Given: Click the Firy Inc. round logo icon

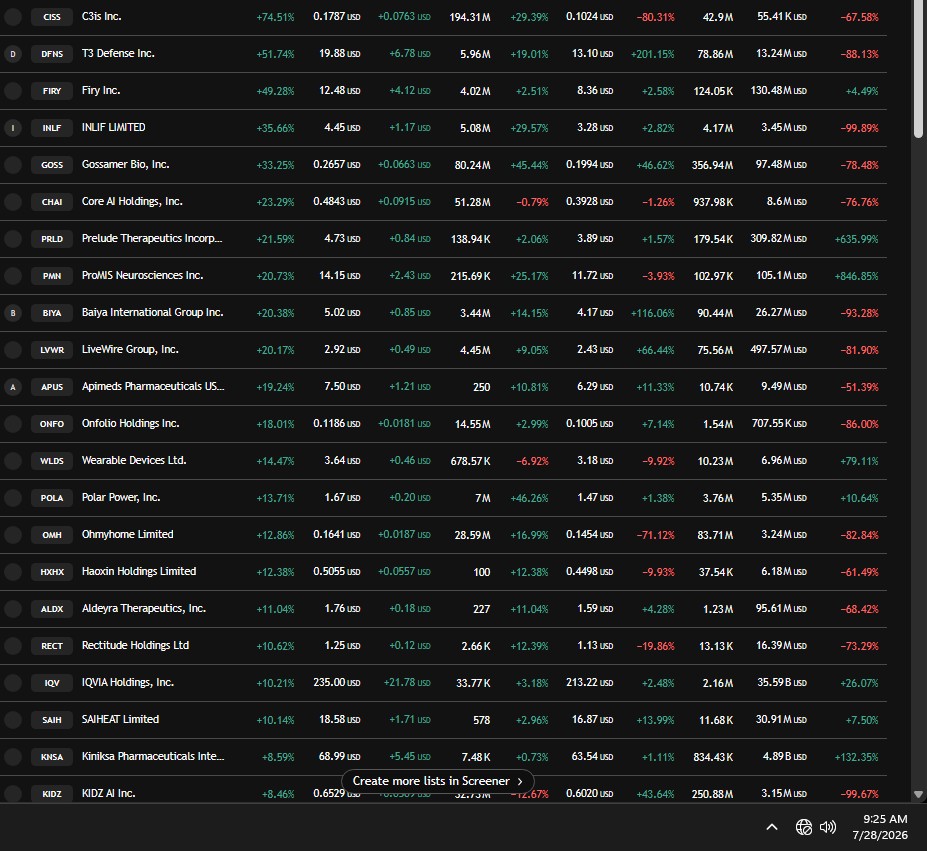Looking at the screenshot, I should (x=13, y=90).
